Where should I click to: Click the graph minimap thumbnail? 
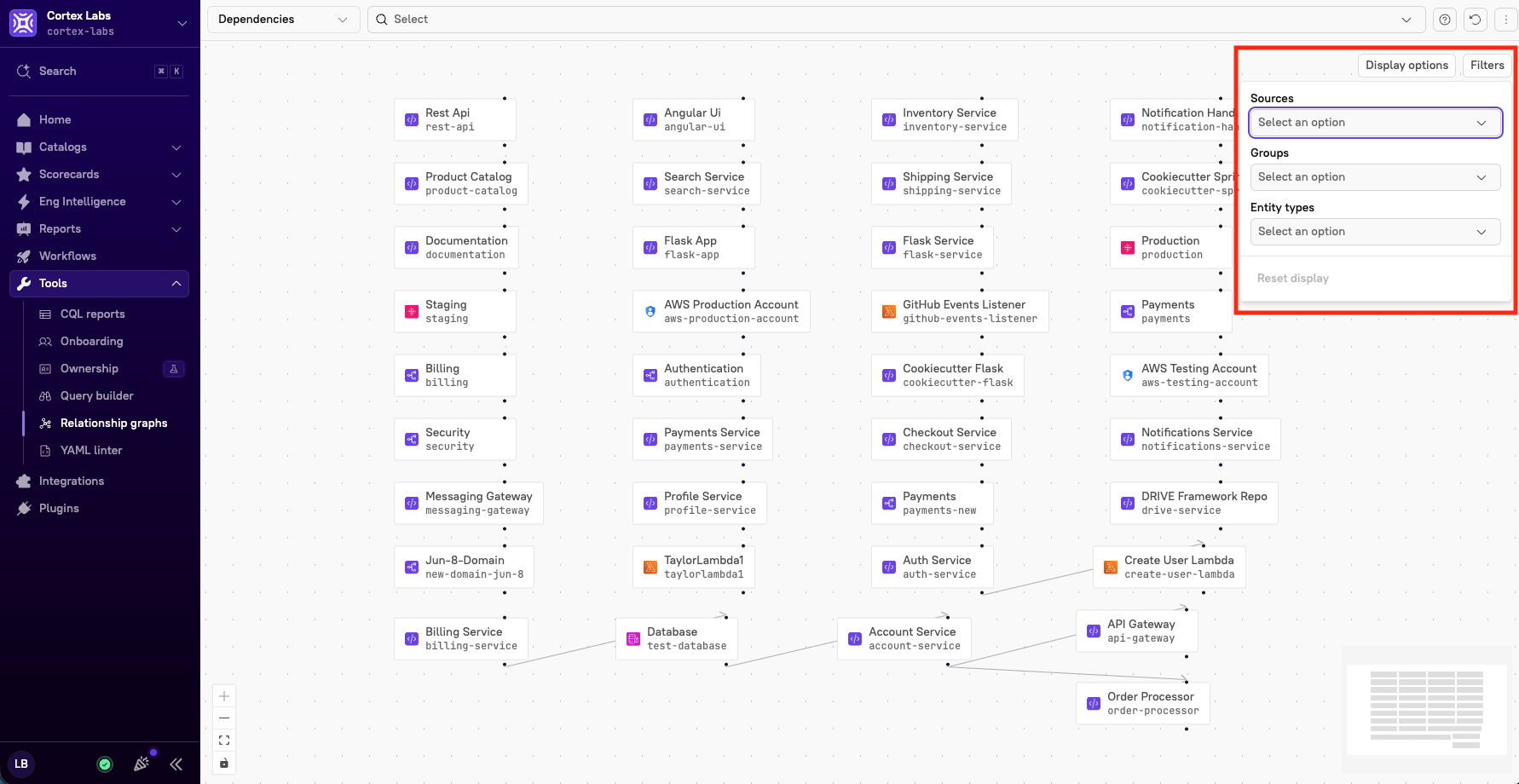[1425, 710]
